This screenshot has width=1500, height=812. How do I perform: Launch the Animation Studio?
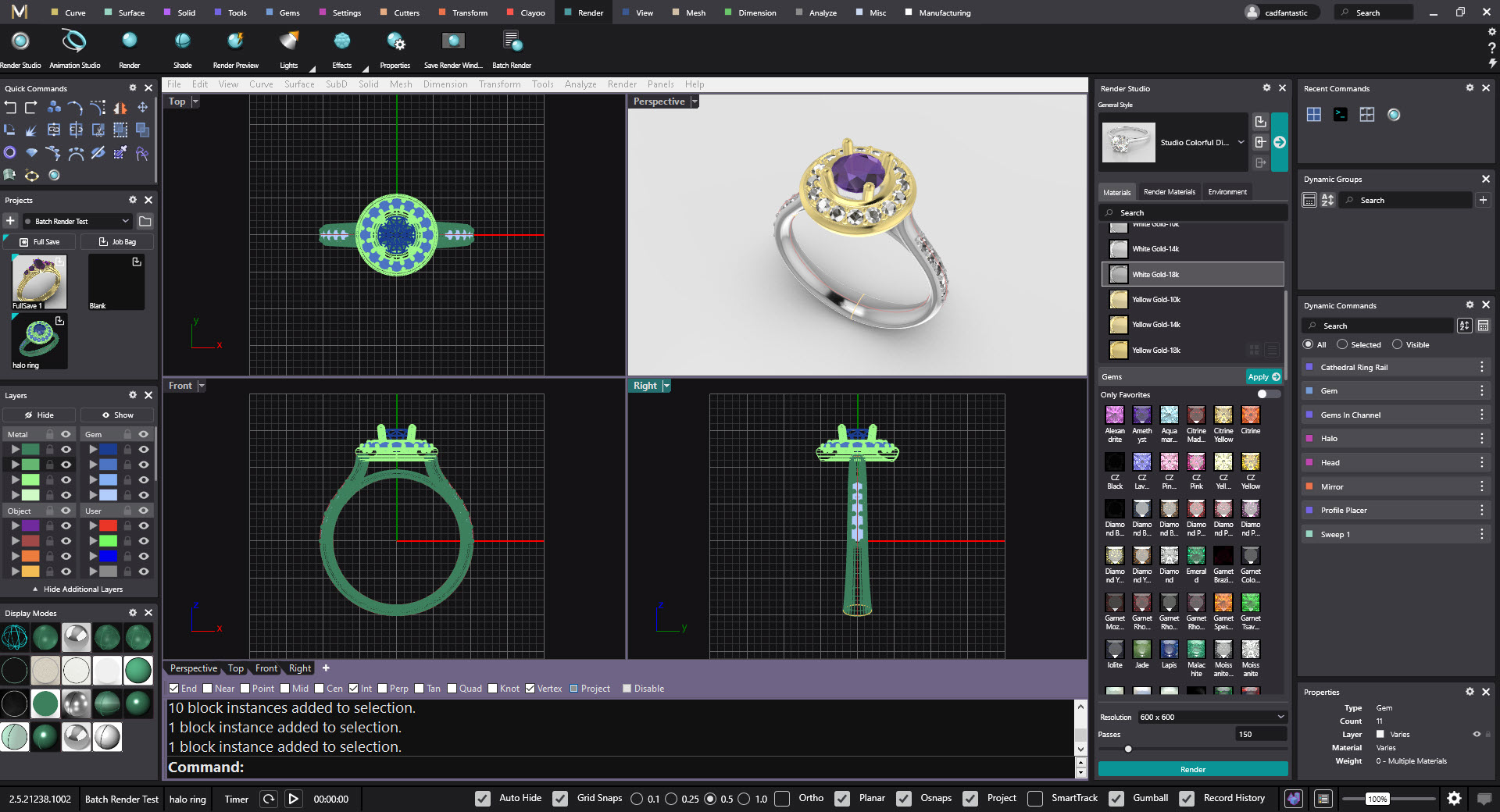point(74,41)
